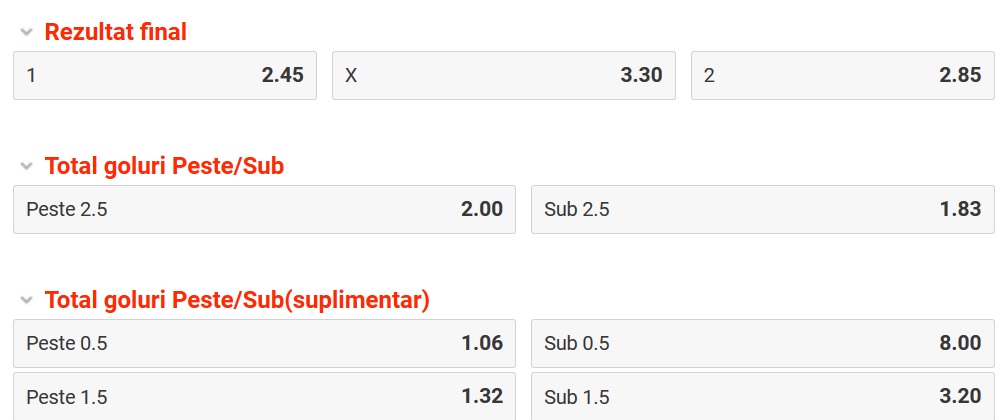Click the 3.30 odds value
Screen dimensions: 1001x420
(x=641, y=75)
